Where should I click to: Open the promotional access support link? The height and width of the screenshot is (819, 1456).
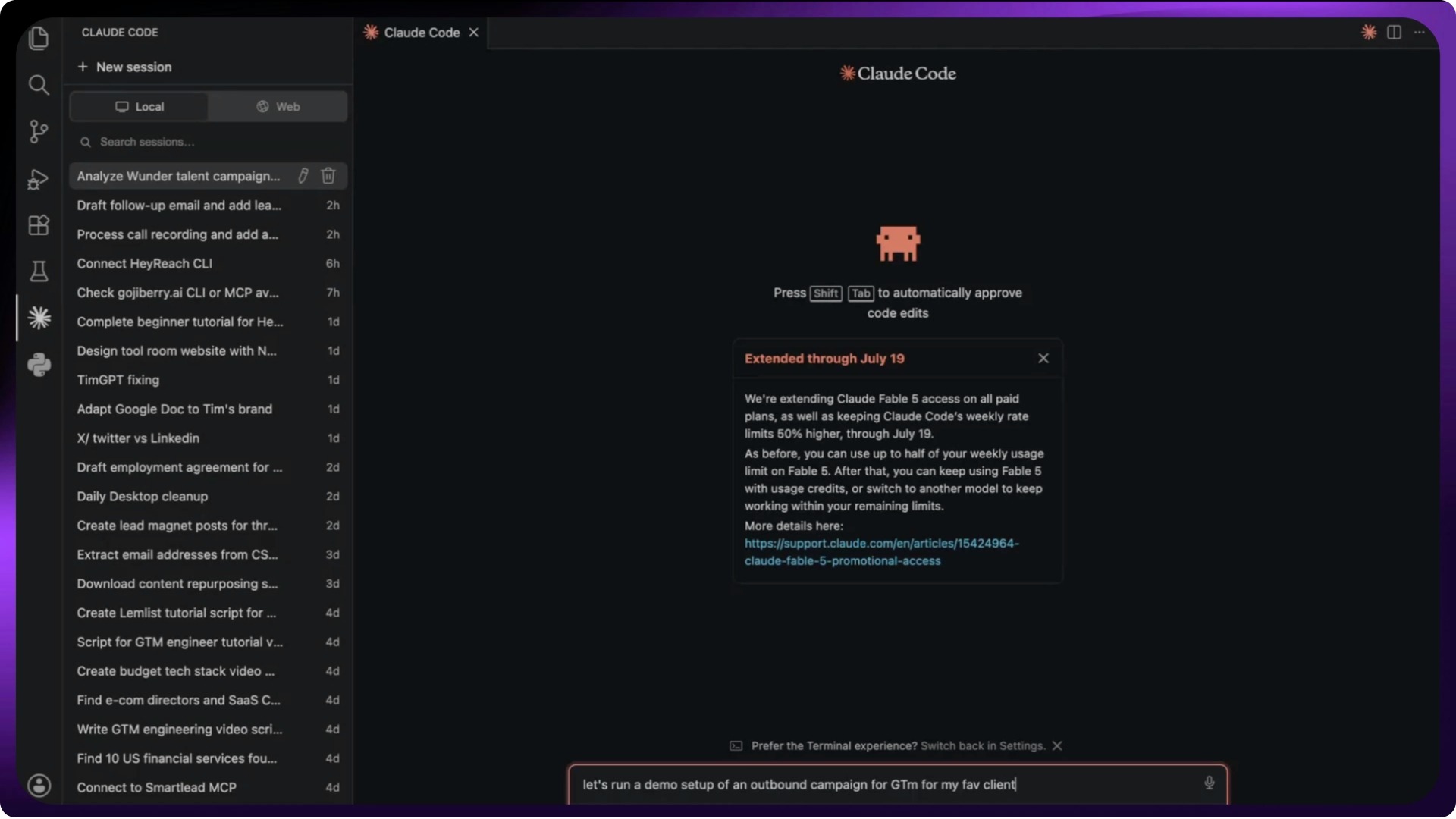881,552
